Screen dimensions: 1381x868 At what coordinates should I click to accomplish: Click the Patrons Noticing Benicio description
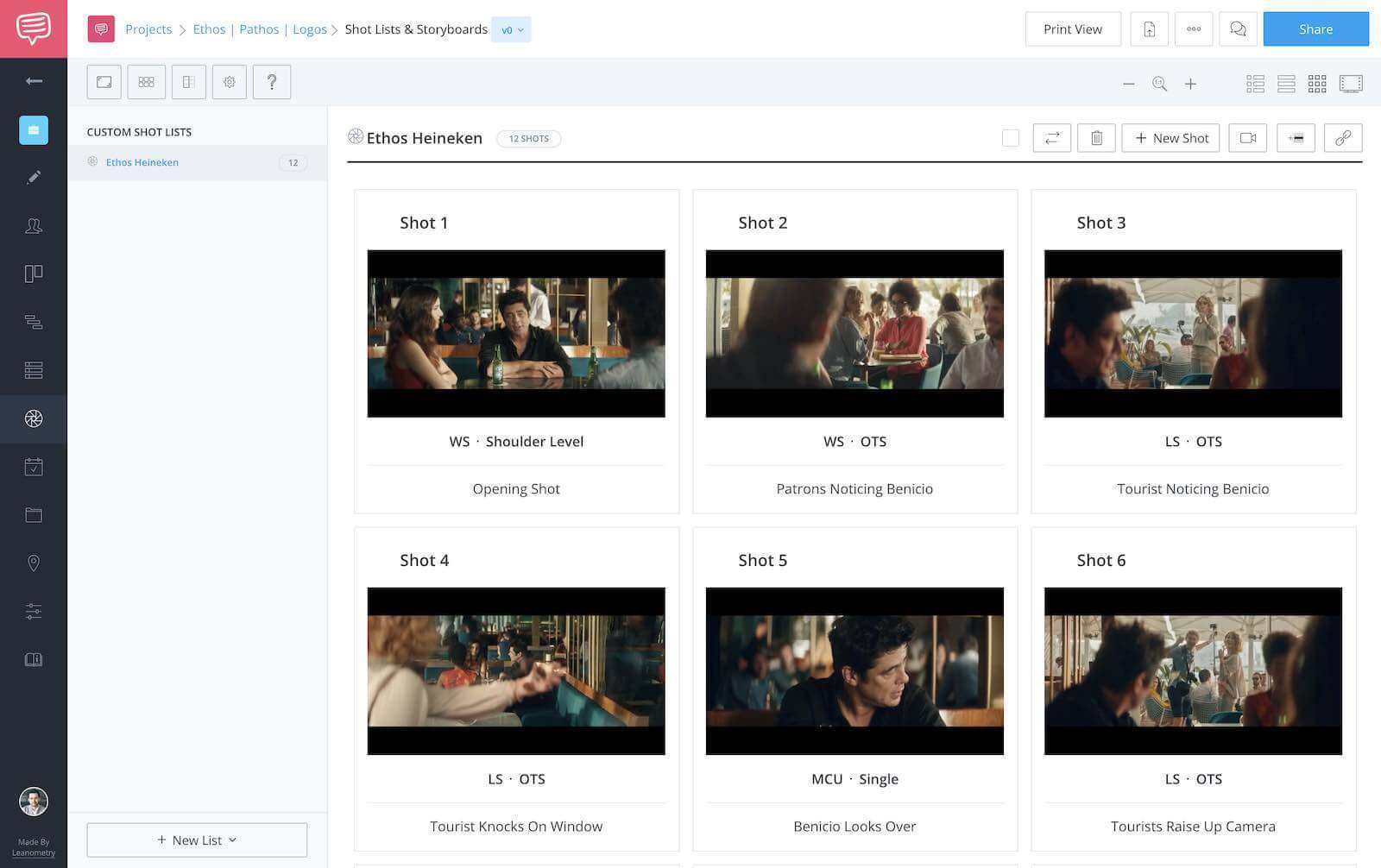click(854, 488)
